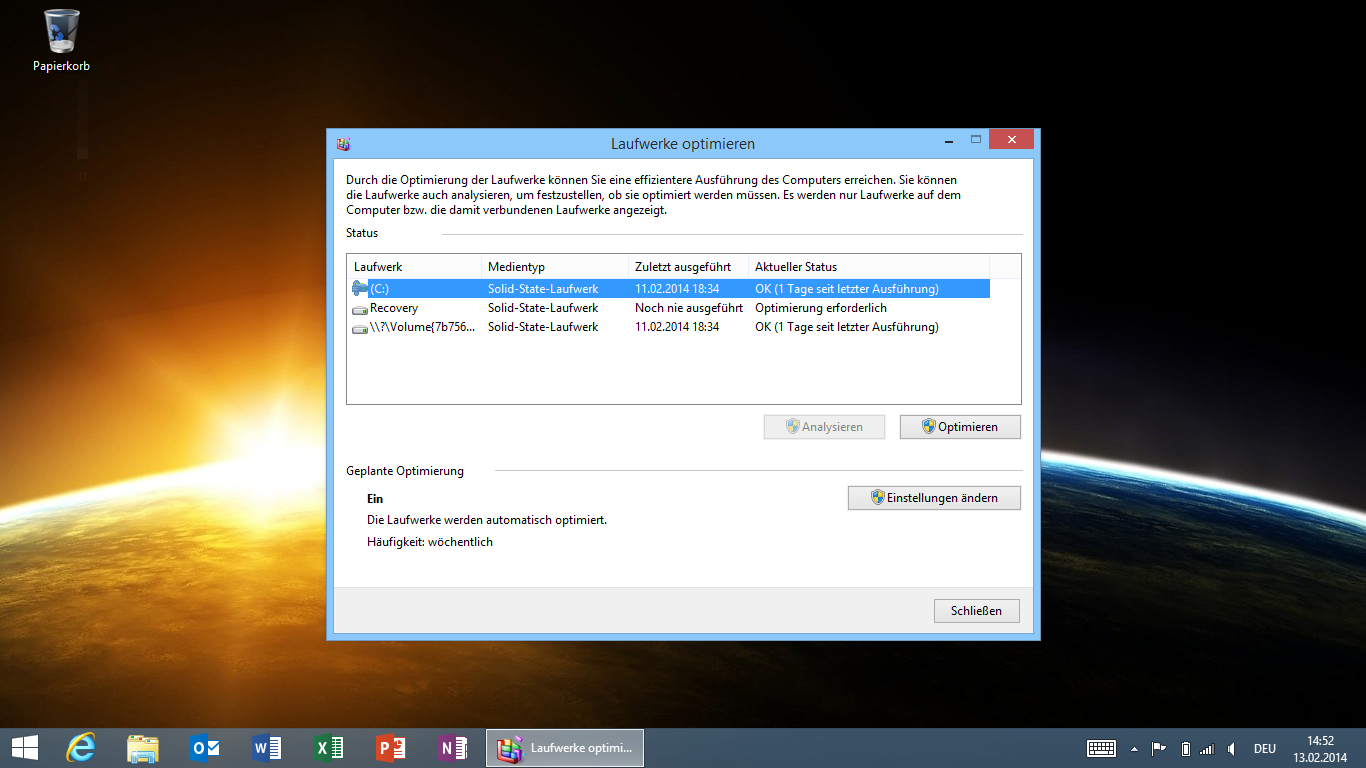Maximize the Laufwerke optimieren window
The image size is (1366, 768).
coord(975,139)
